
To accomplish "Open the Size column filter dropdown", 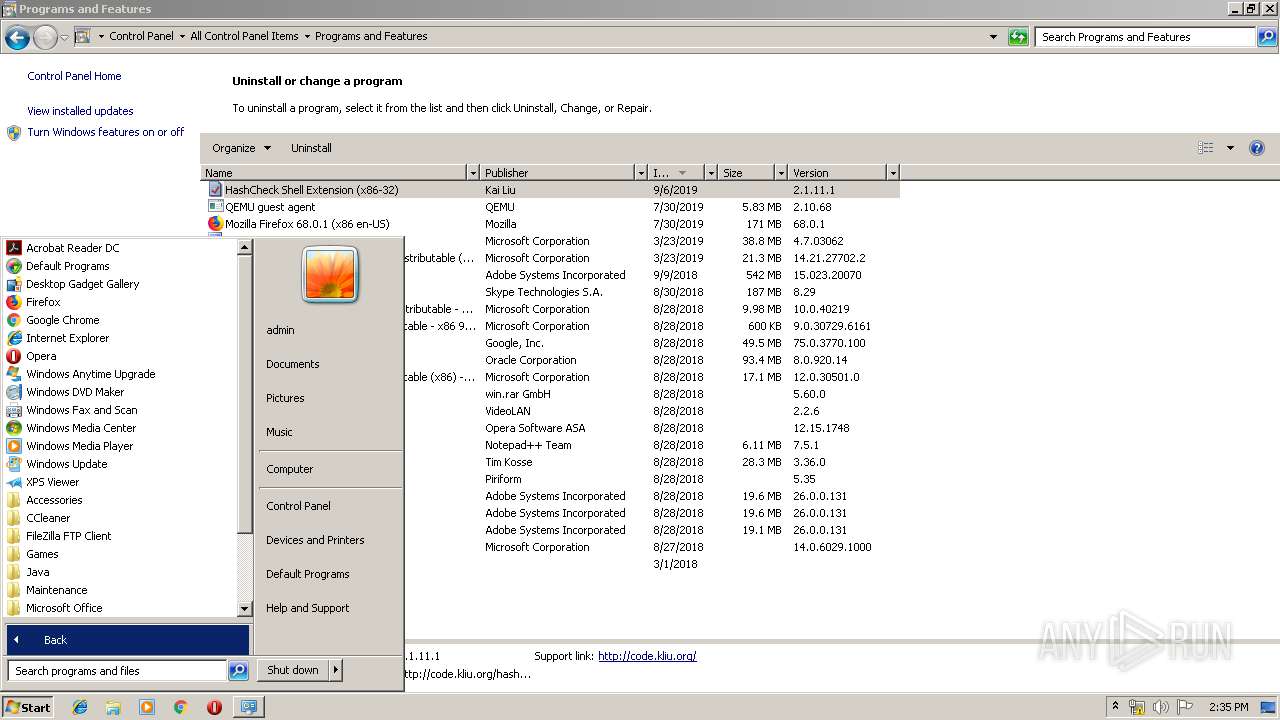I will pos(781,173).
